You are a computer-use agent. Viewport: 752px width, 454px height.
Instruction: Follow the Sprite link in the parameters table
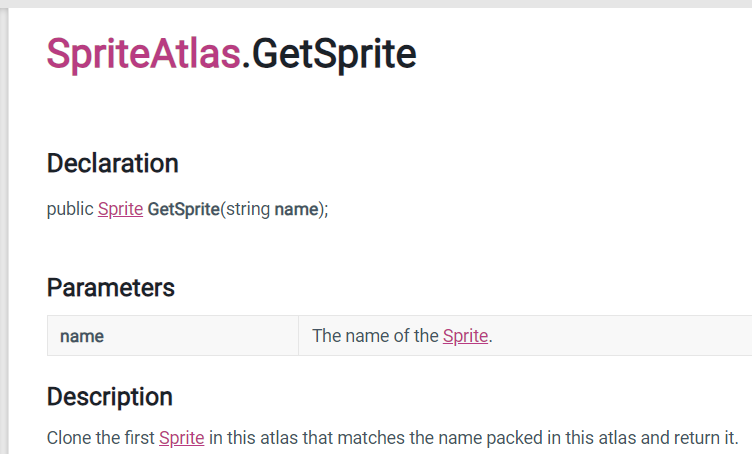[465, 336]
